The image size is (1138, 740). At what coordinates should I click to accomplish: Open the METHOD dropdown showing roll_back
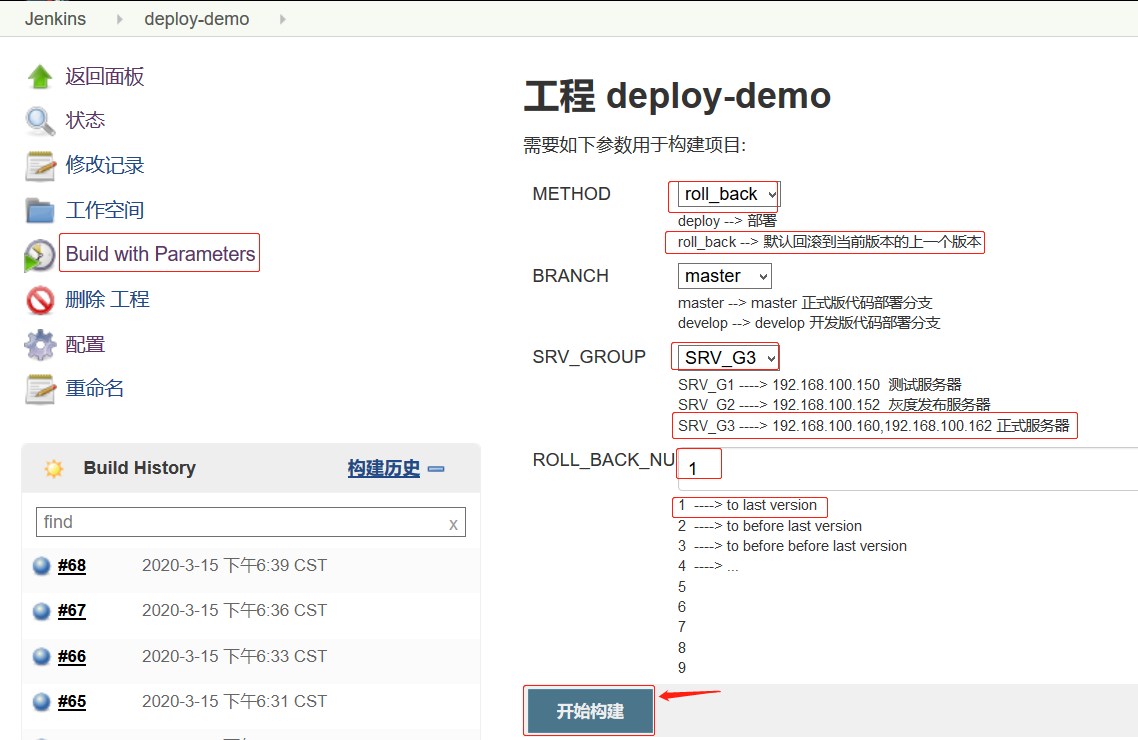pyautogui.click(x=728, y=194)
